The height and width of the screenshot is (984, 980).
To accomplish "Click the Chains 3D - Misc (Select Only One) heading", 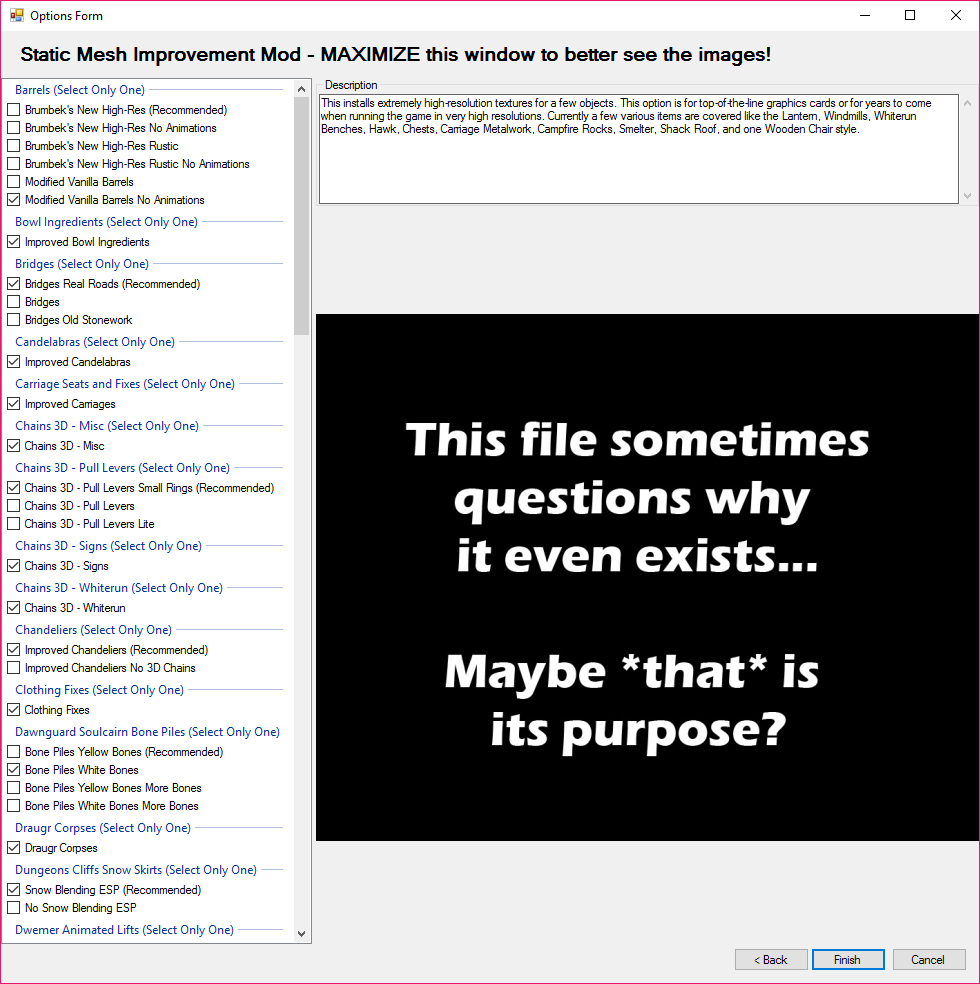I will pos(107,426).
